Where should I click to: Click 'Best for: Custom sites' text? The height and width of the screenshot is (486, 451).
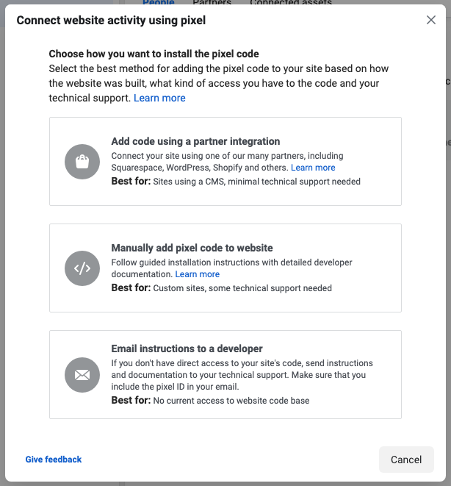pos(221,288)
